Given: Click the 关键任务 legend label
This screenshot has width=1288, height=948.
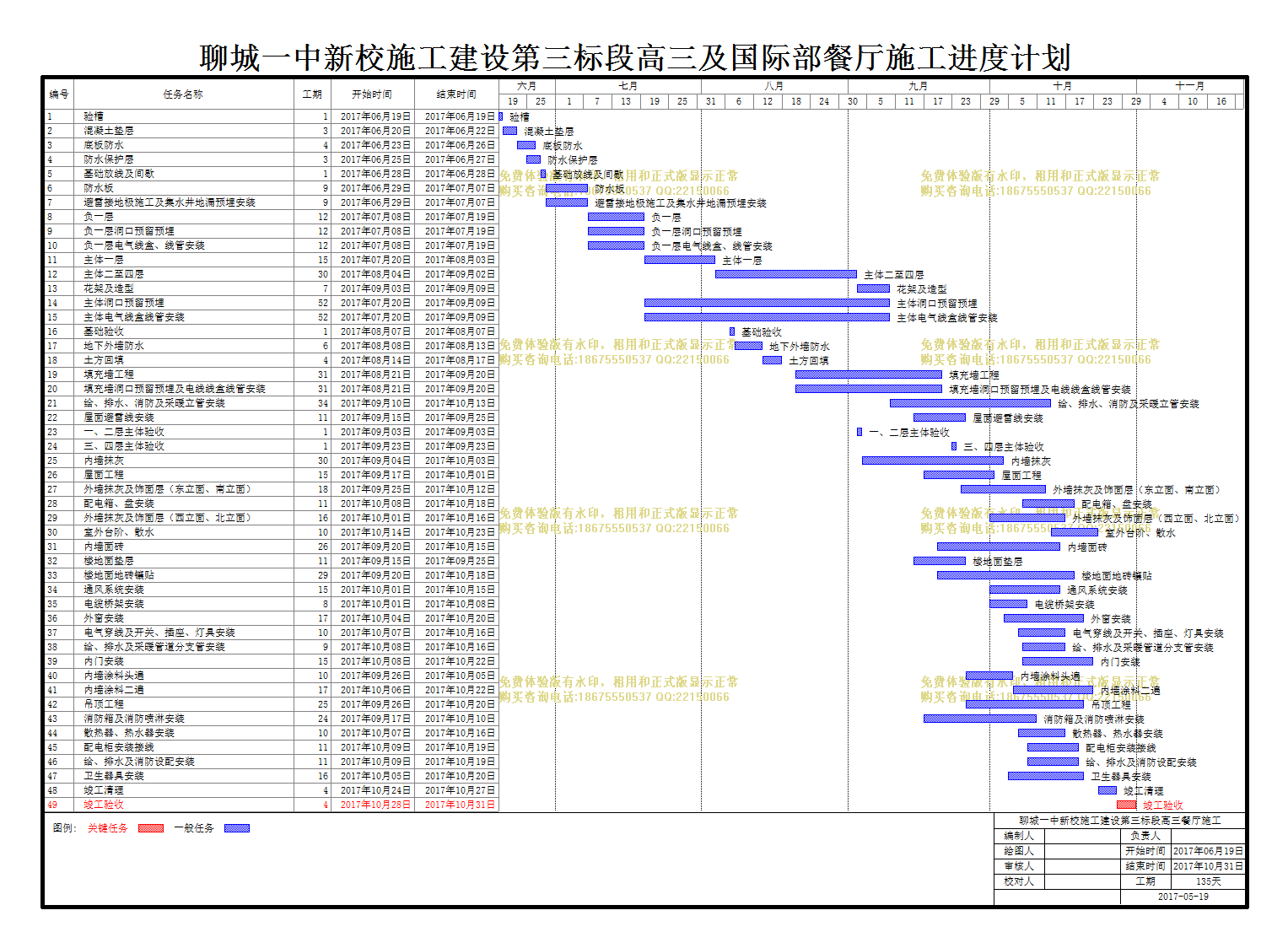Looking at the screenshot, I should 108,828.
